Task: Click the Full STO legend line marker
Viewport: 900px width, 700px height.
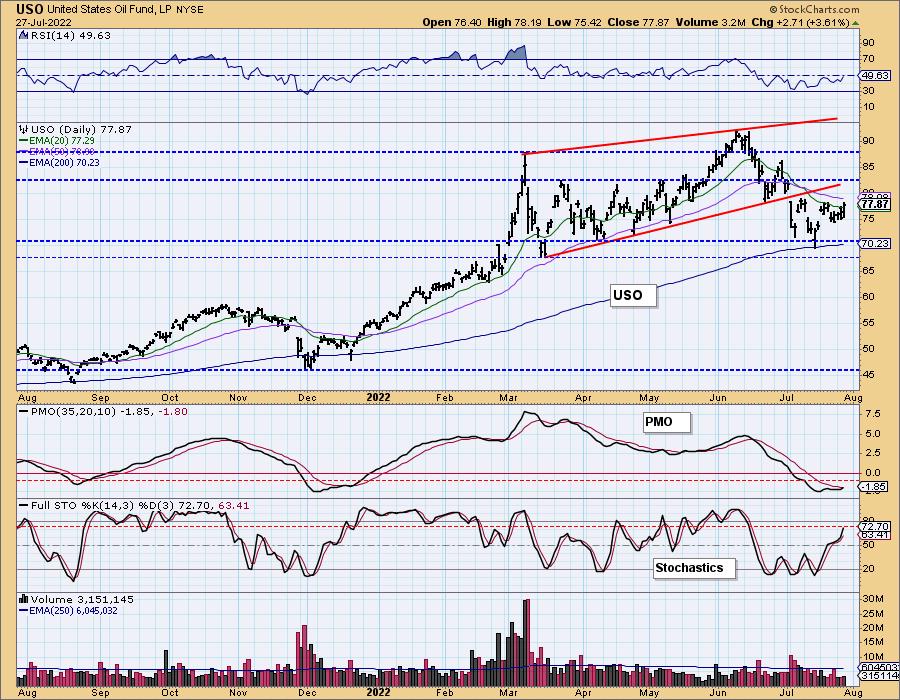Action: pyautogui.click(x=24, y=506)
